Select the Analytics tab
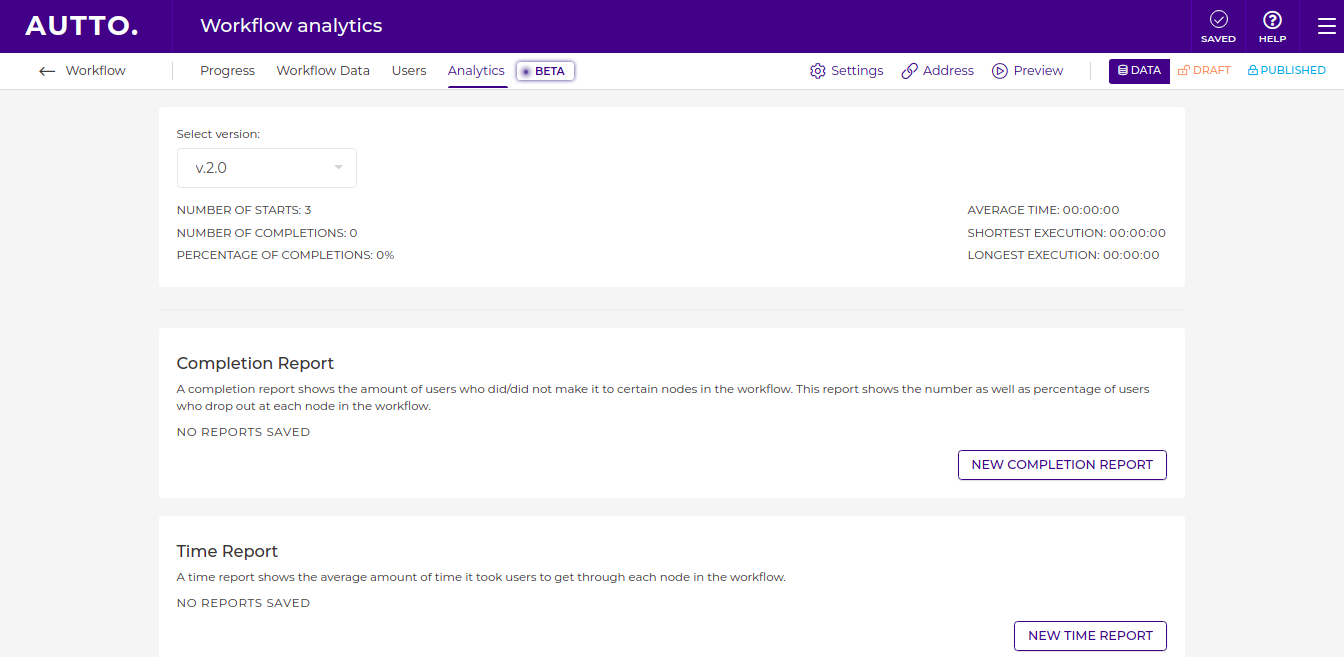 point(476,71)
